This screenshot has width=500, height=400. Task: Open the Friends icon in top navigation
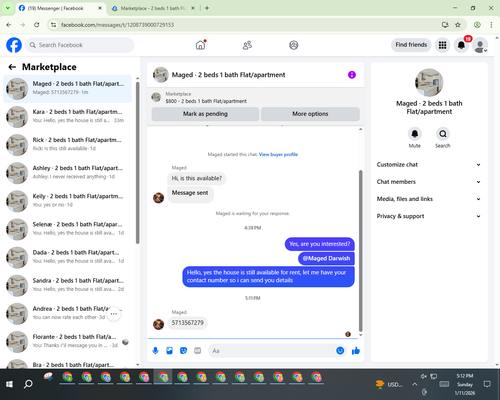[247, 45]
